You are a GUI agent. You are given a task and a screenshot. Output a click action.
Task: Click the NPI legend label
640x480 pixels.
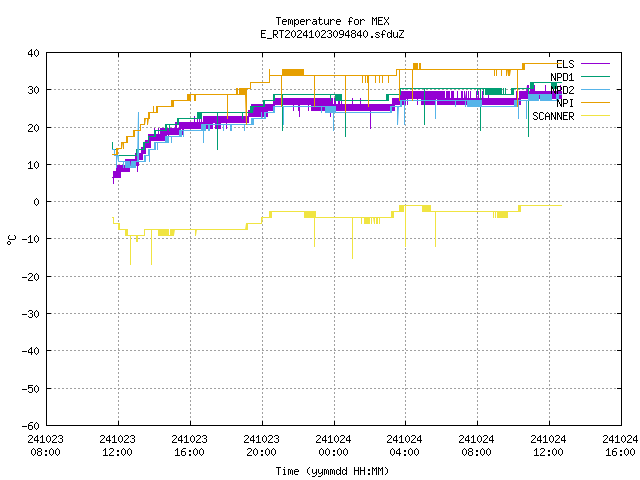point(565,103)
